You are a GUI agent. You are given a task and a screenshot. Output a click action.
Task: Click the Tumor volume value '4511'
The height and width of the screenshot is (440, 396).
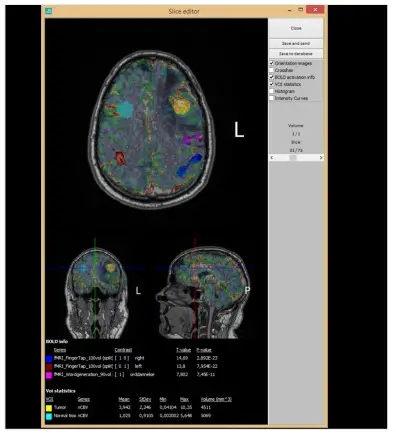click(x=206, y=407)
